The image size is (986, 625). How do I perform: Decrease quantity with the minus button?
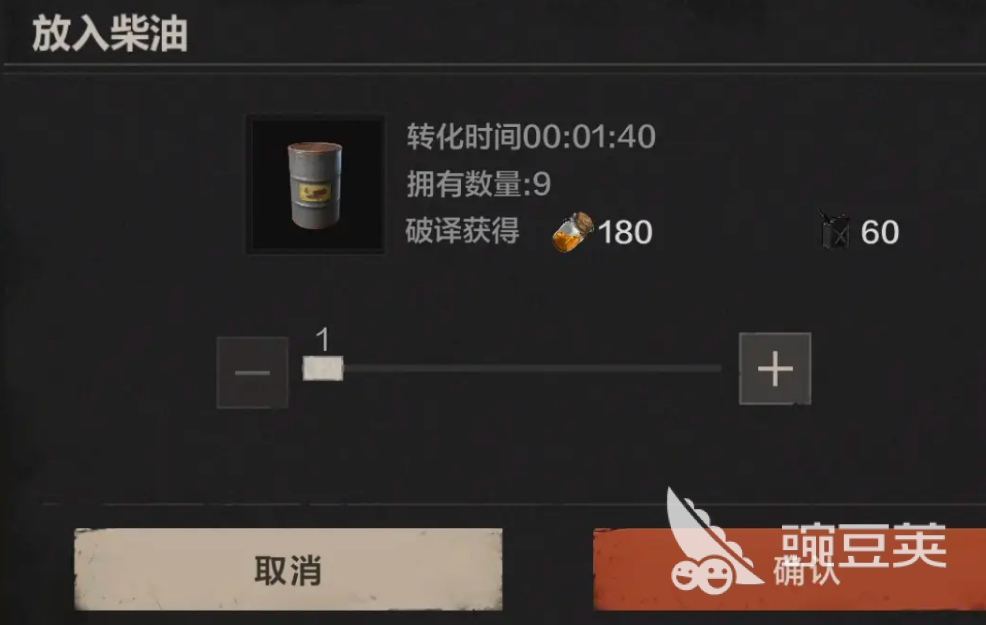tap(252, 372)
